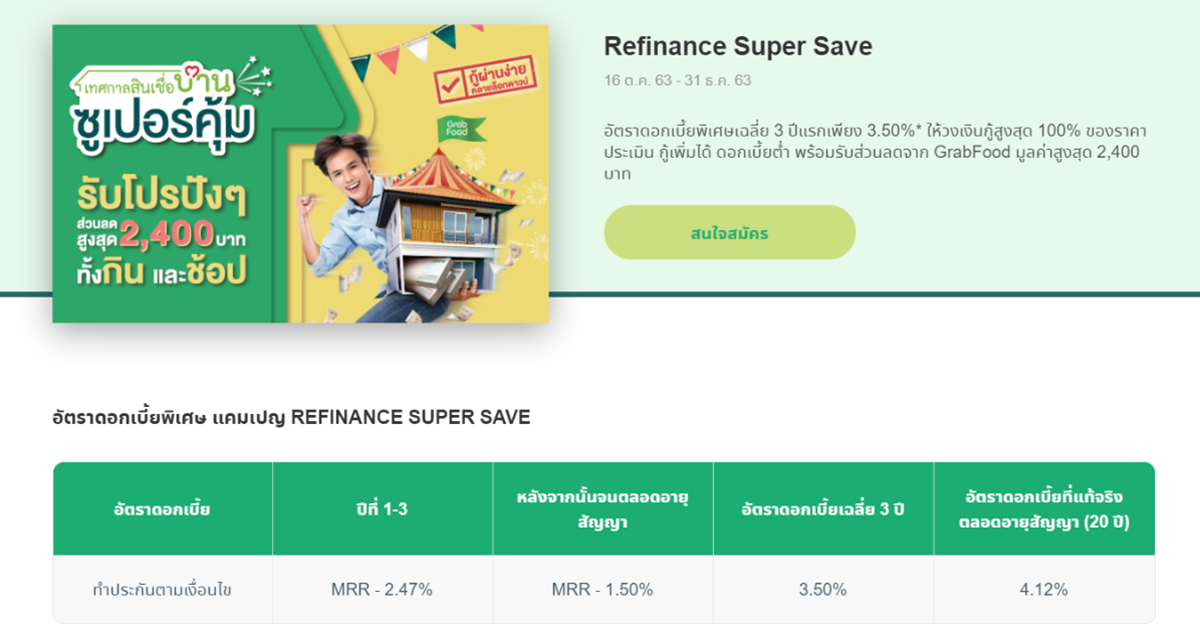The height and width of the screenshot is (634, 1200).
Task: Select the อัตราดอกเบี้ย column header
Action: 162,509
